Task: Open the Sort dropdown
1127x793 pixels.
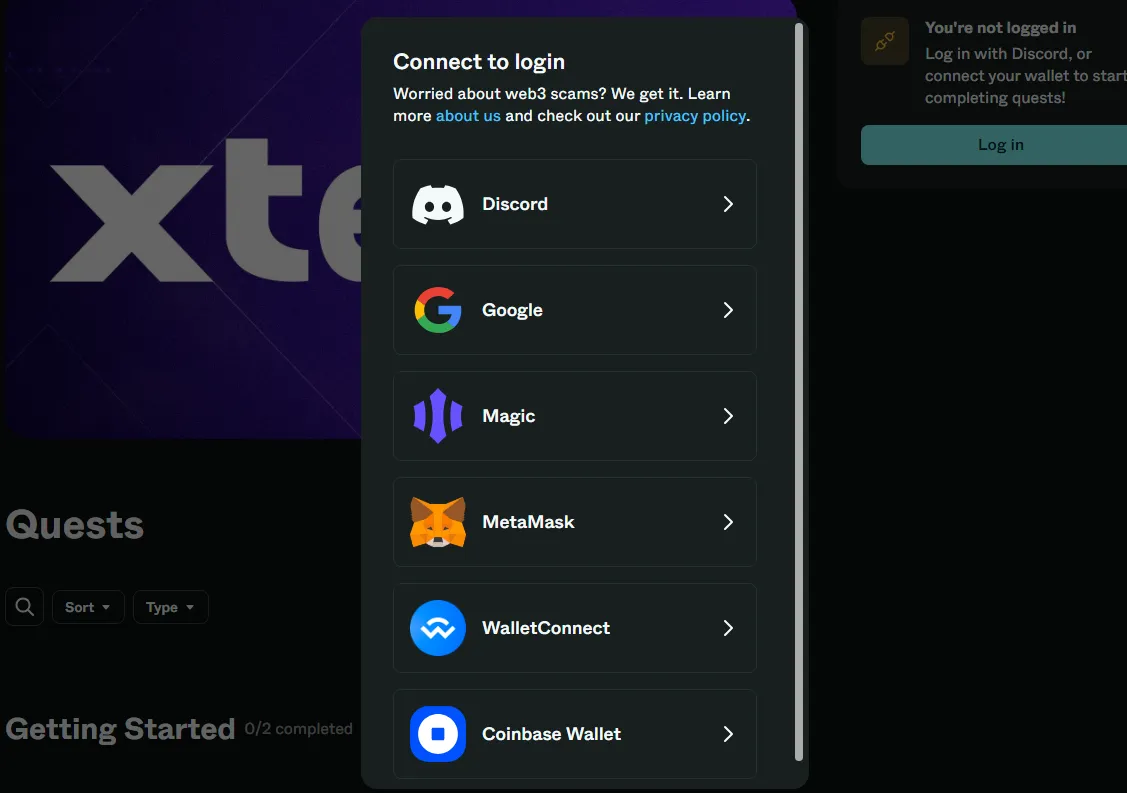Action: coord(88,607)
